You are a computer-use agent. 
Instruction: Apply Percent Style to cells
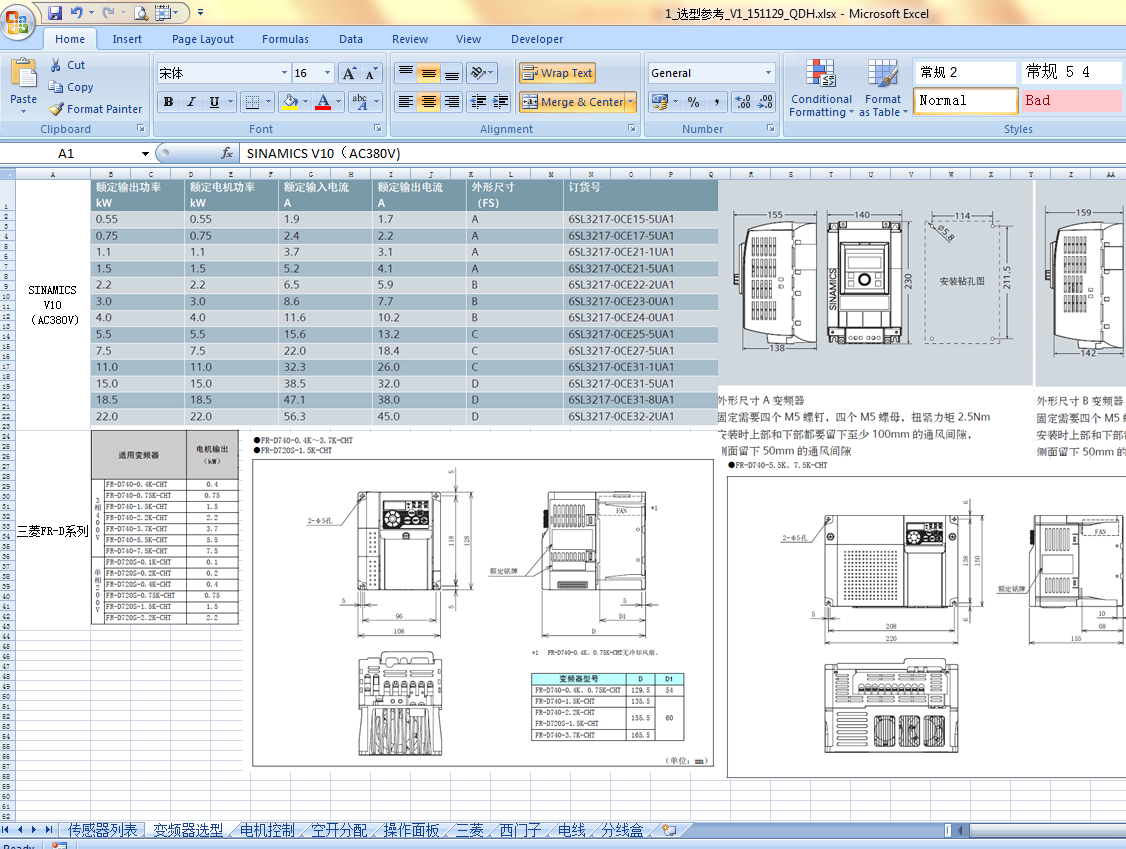tap(693, 102)
